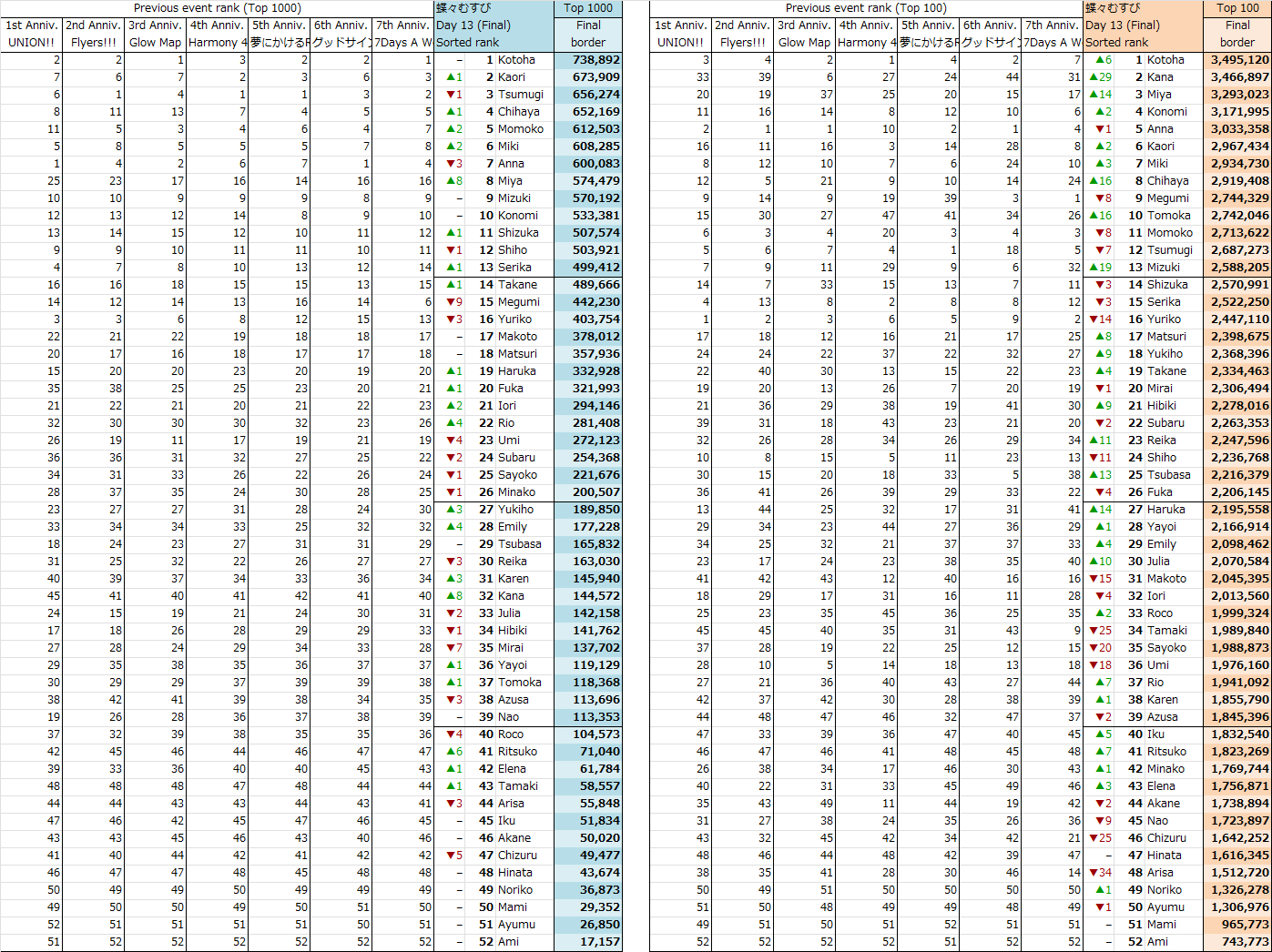Select Konomi's border value 3,171,995
Screen dimensions: 1272x952
tap(1237, 112)
